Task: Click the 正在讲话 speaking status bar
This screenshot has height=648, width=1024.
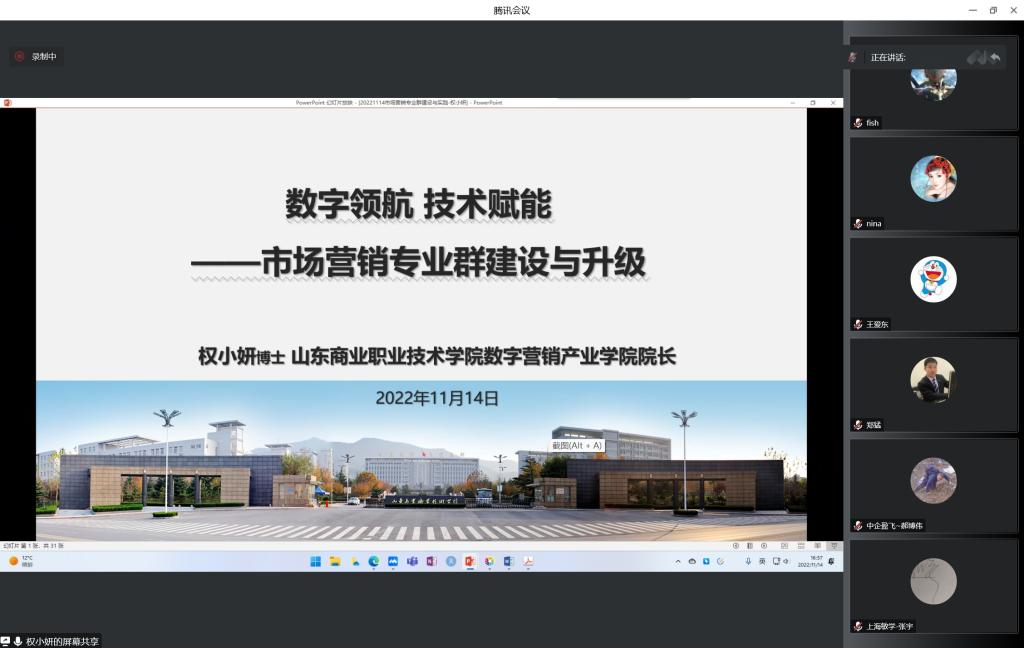Action: 888,57
